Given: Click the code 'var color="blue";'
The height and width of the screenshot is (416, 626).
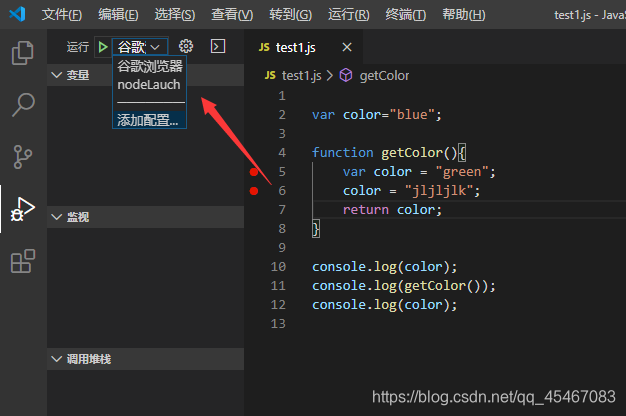Looking at the screenshot, I should tap(377, 115).
